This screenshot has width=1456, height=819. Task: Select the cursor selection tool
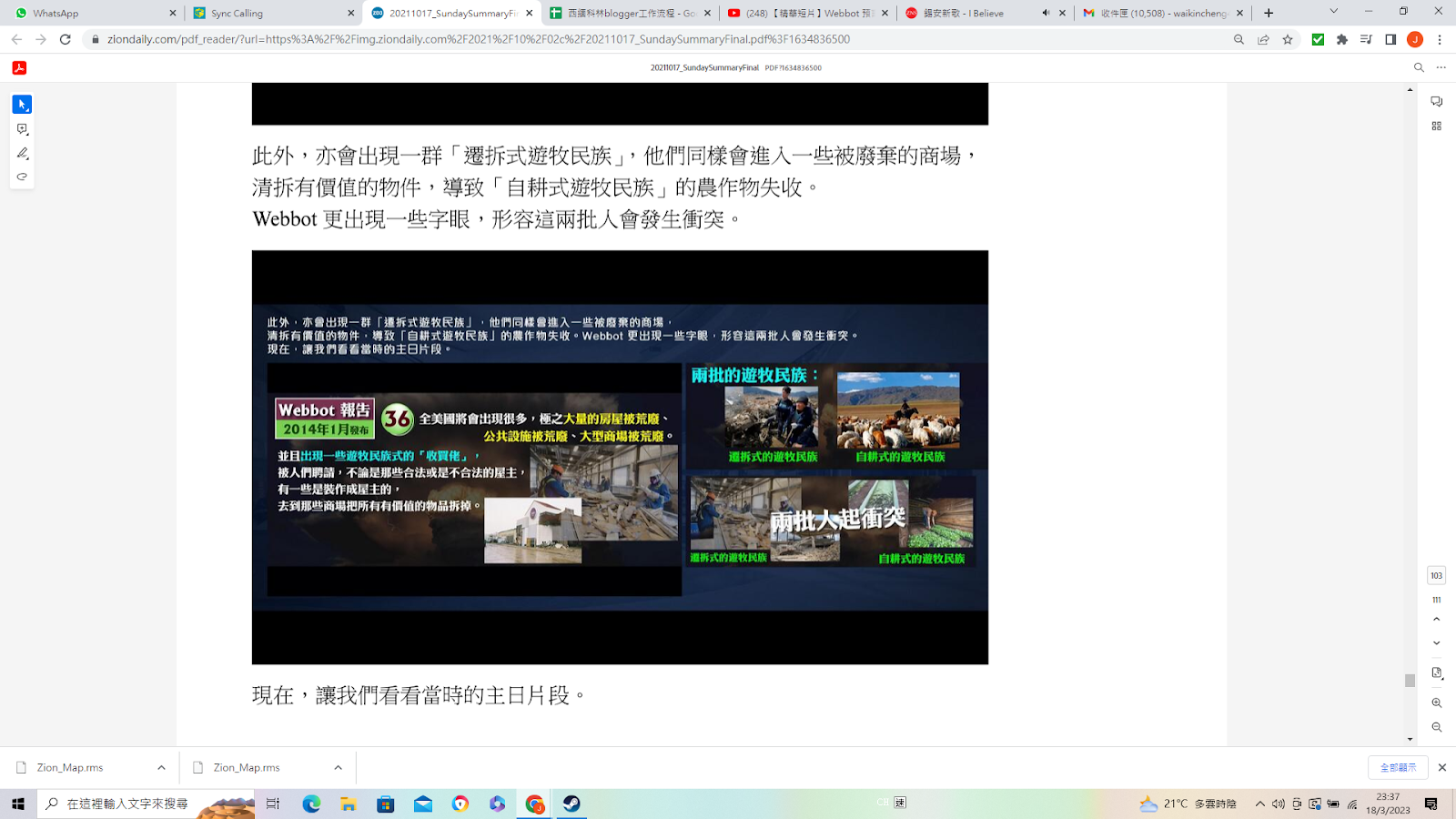22,105
